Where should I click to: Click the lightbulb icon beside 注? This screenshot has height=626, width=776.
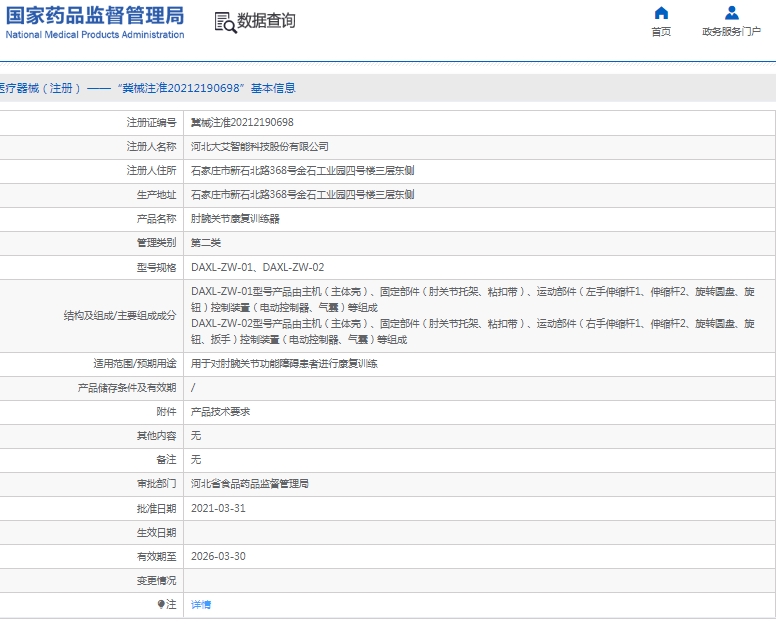tap(161, 604)
